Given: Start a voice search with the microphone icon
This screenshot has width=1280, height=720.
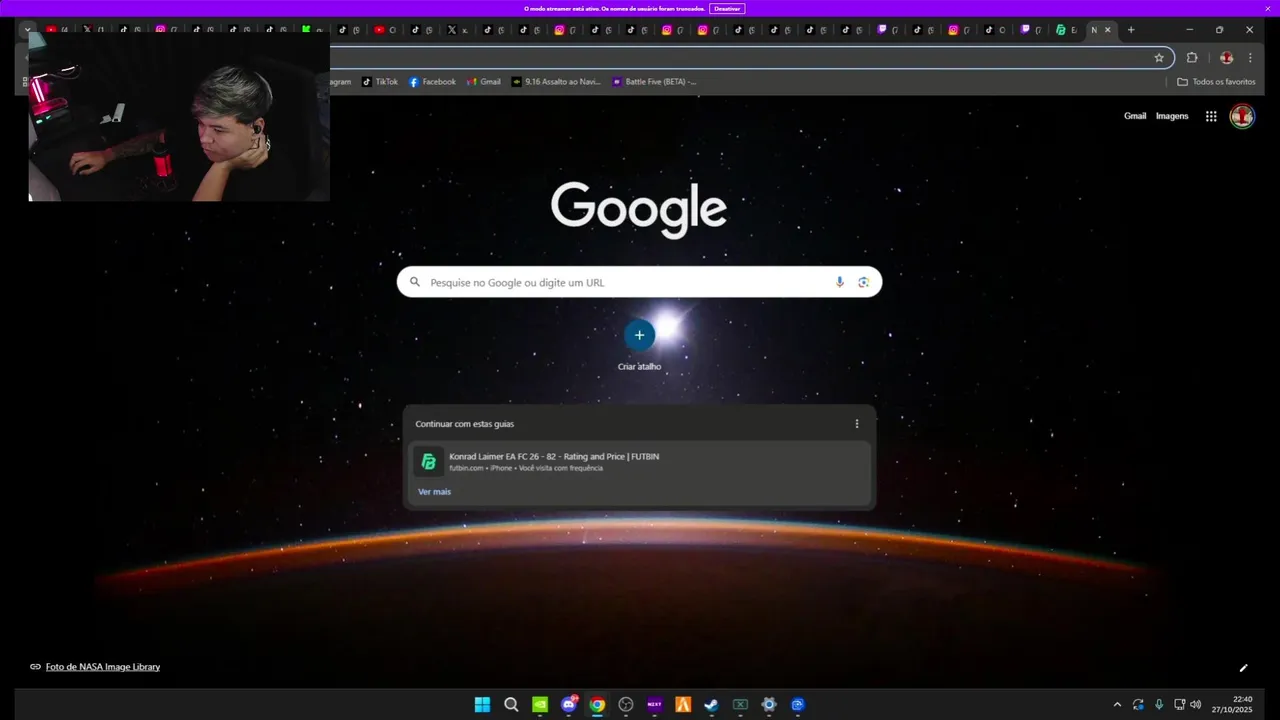Looking at the screenshot, I should point(840,282).
